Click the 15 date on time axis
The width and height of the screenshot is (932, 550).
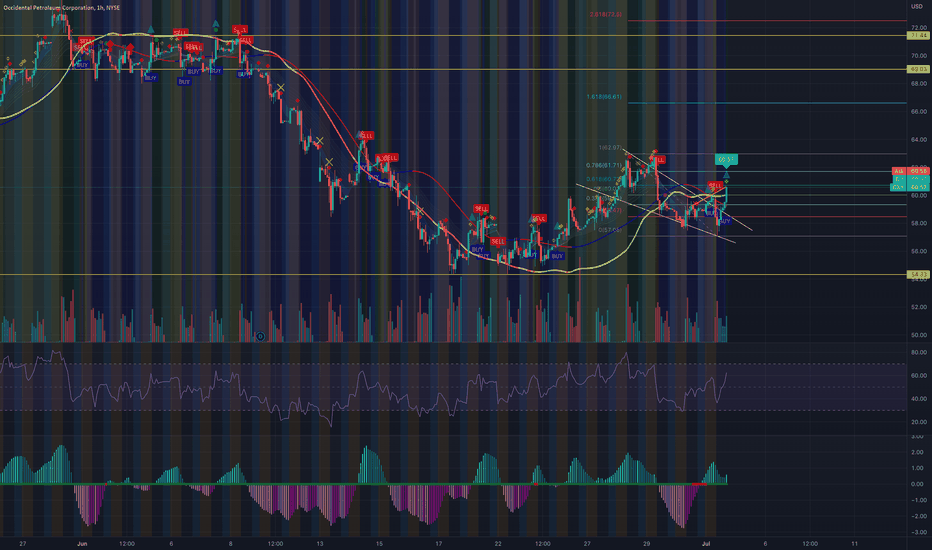coord(379,543)
